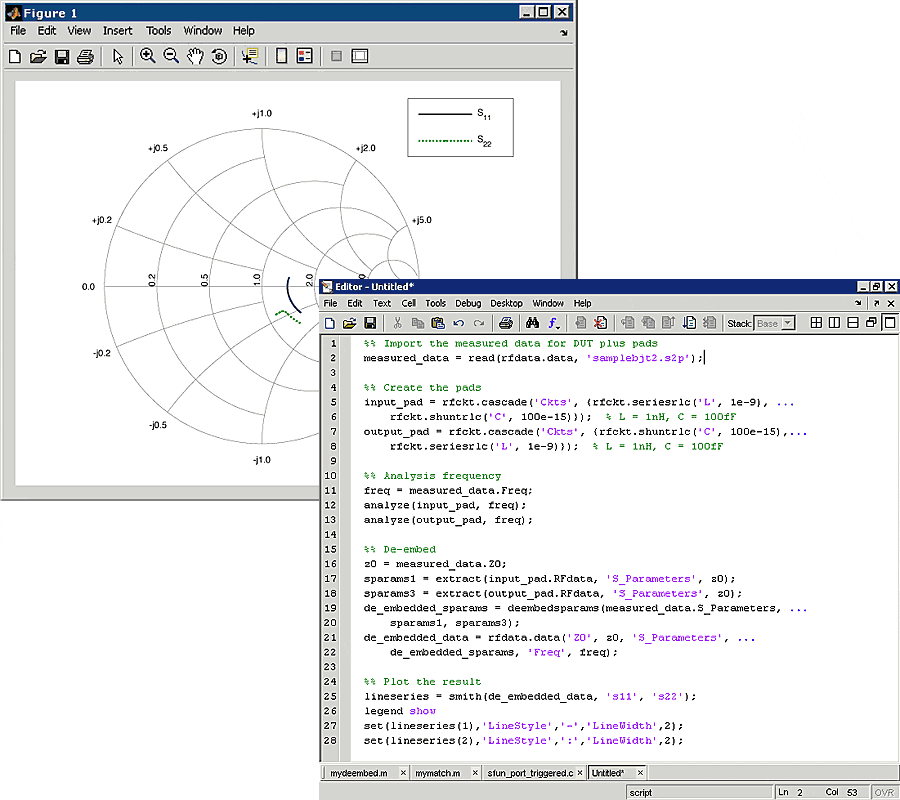
Task: Activate the Zoom Out tool
Action: click(171, 56)
